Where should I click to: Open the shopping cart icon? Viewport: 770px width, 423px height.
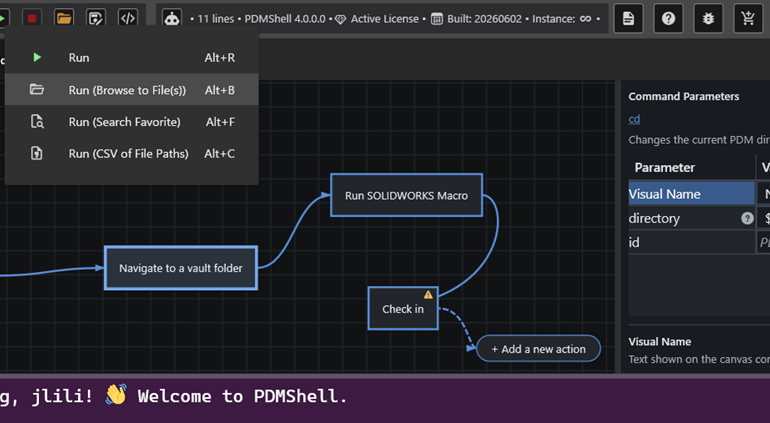click(748, 19)
